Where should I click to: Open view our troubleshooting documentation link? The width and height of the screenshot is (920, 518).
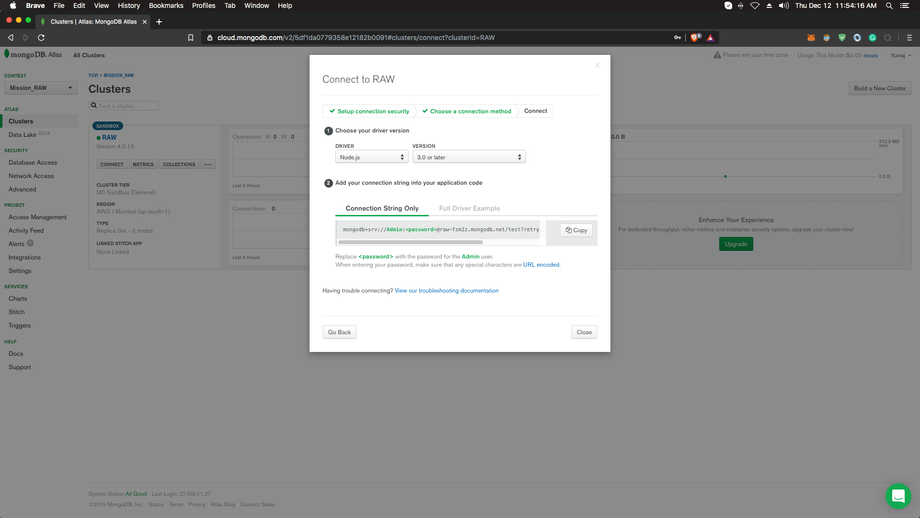(x=446, y=291)
